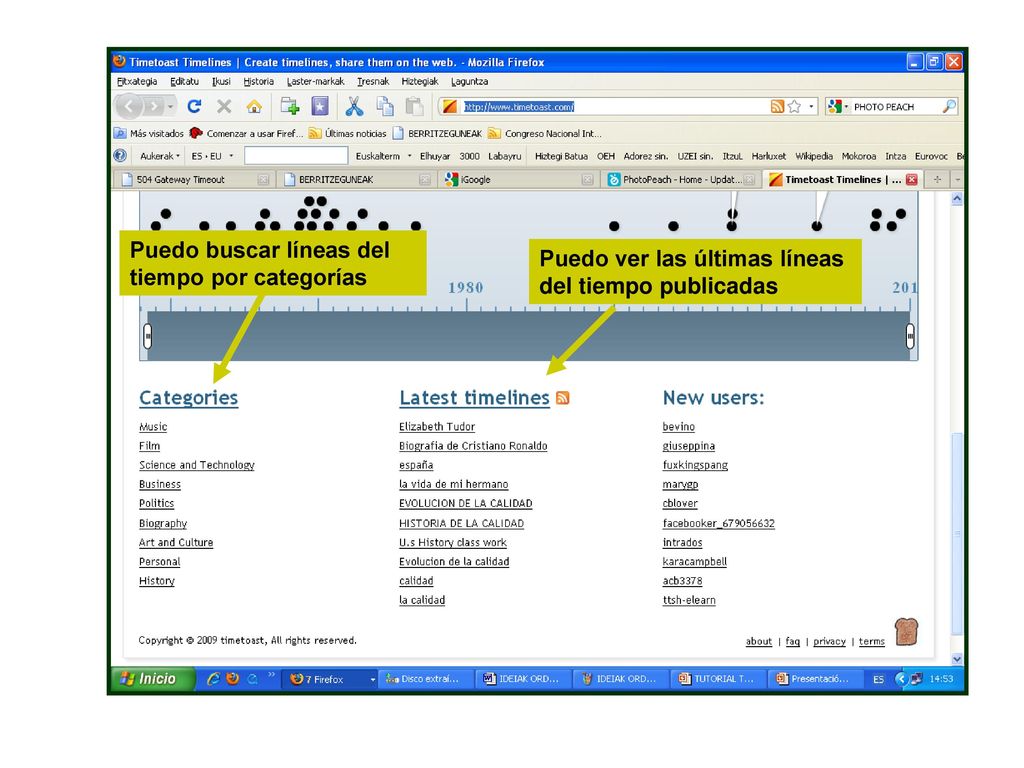
Task: Click the page vertical scrollbar thumb
Action: click(x=957, y=534)
